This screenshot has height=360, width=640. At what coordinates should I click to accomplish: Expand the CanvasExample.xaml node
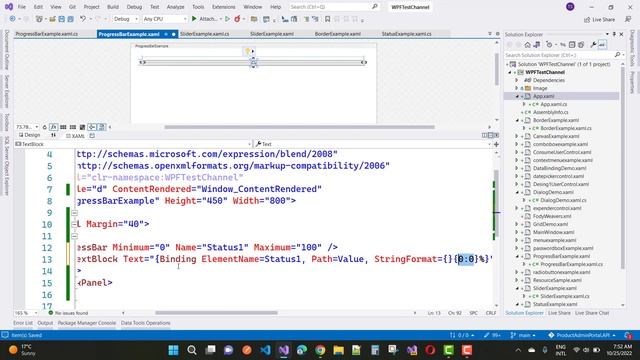[x=517, y=136]
